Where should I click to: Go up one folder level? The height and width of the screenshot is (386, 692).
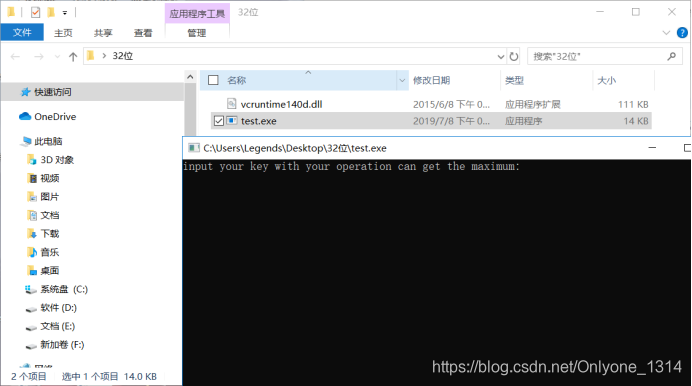(73, 56)
